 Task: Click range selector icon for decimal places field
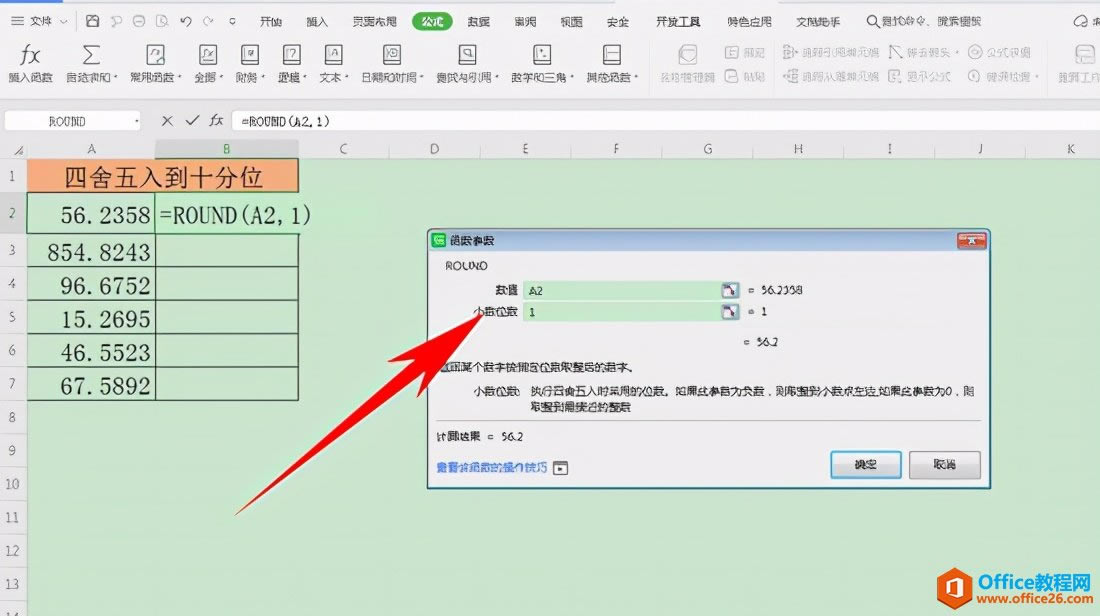[730, 312]
